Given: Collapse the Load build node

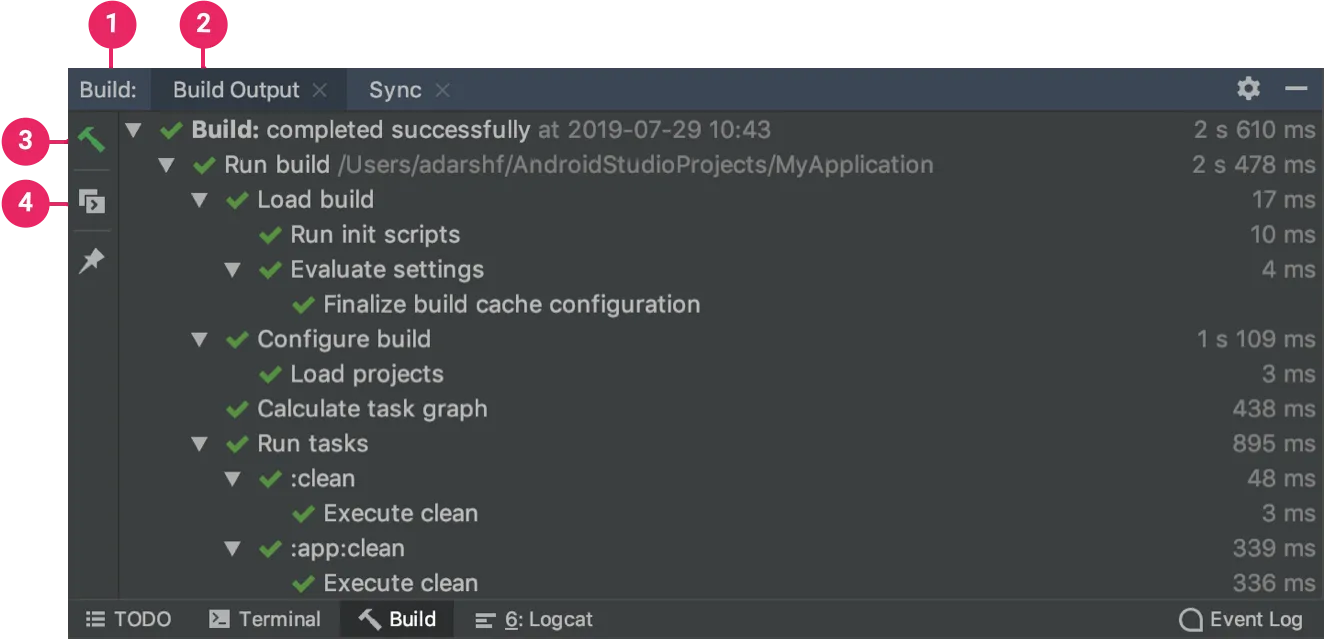Looking at the screenshot, I should pos(200,200).
